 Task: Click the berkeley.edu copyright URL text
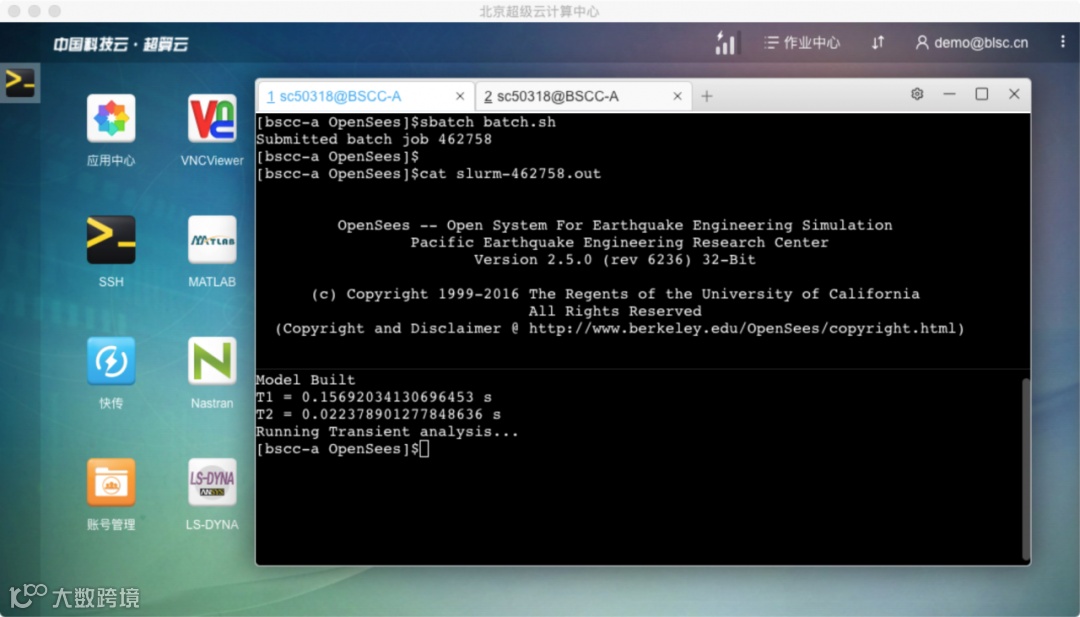tap(742, 328)
